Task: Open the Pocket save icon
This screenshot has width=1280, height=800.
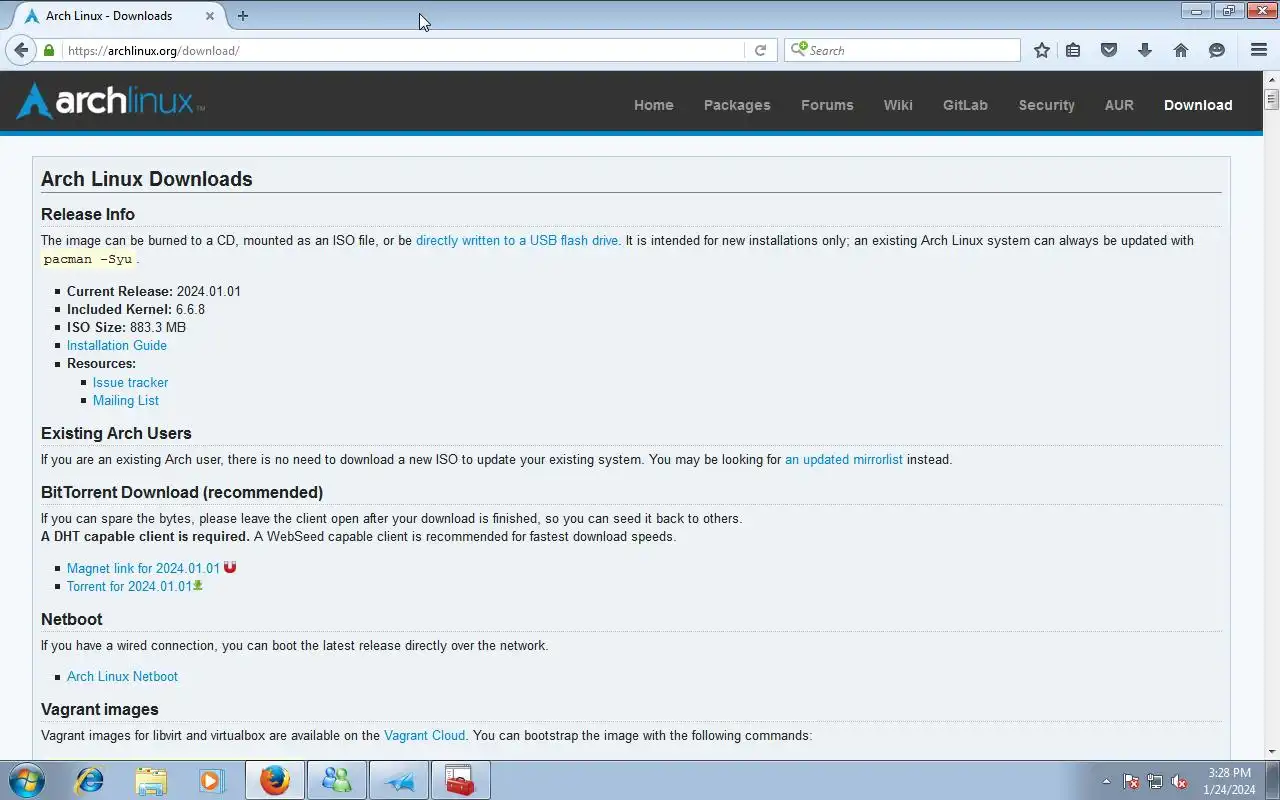Action: click(x=1109, y=50)
